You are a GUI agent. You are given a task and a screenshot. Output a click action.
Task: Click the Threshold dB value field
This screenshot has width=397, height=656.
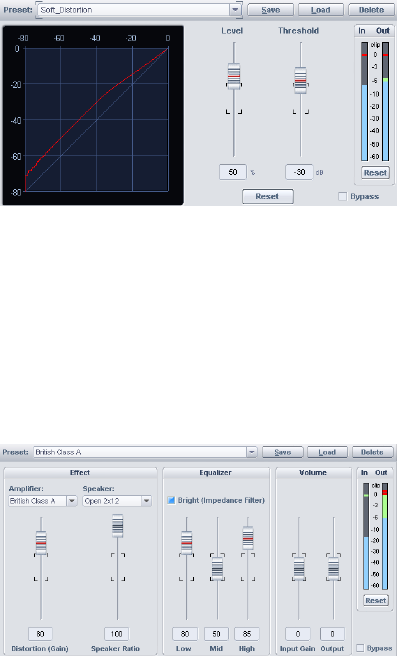[x=300, y=172]
